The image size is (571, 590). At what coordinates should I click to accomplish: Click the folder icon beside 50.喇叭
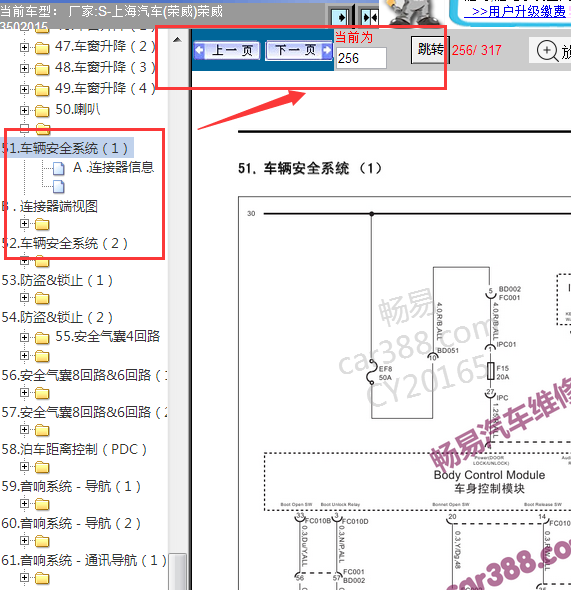click(x=42, y=111)
